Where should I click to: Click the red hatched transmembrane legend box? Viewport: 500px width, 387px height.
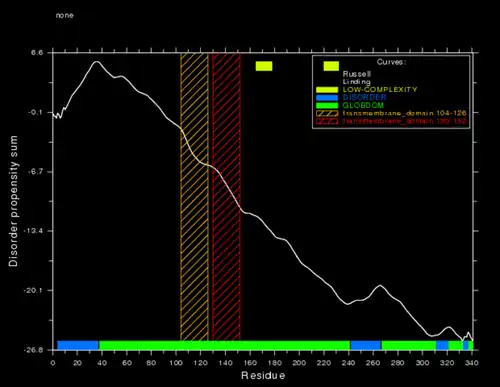[x=327, y=121]
